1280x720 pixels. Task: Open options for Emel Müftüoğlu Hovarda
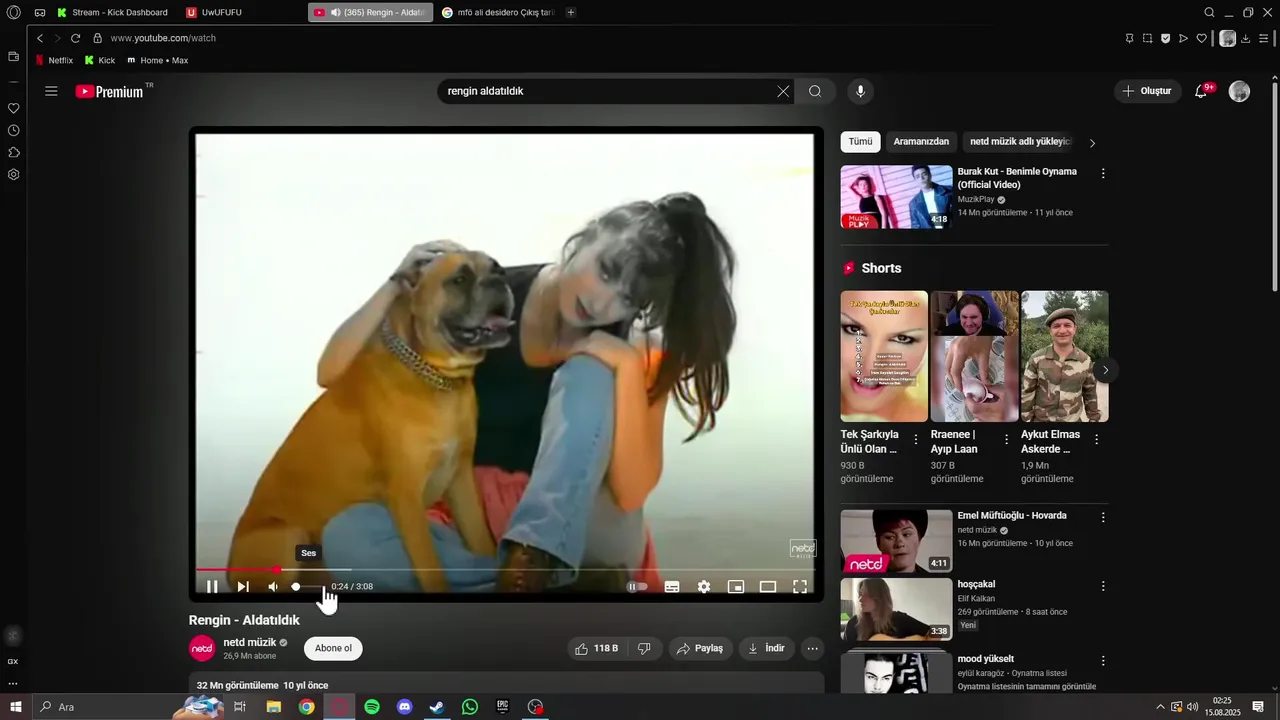(x=1103, y=518)
